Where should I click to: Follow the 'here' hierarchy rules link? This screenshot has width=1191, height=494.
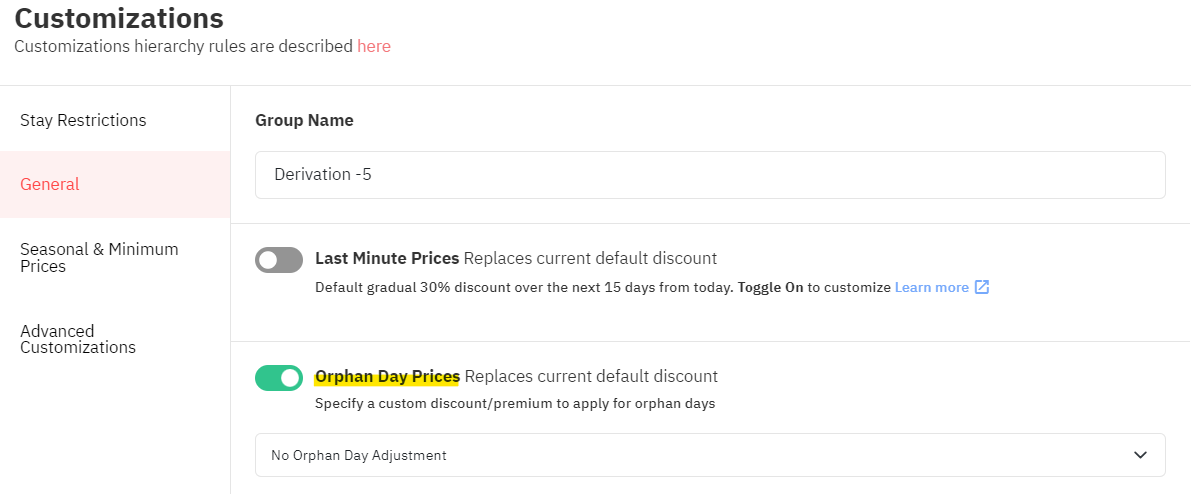click(x=374, y=46)
